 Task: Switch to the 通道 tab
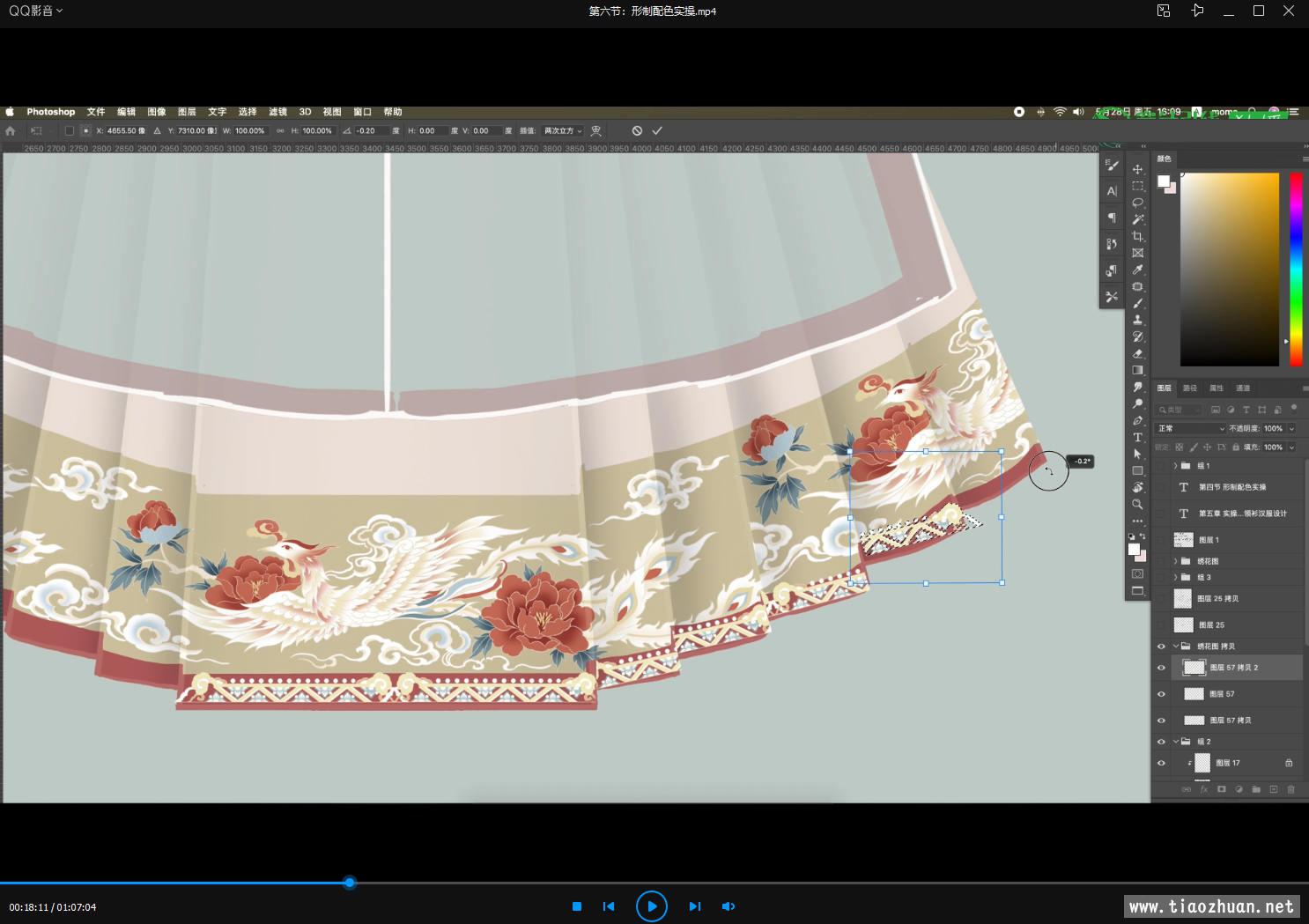pos(1242,388)
